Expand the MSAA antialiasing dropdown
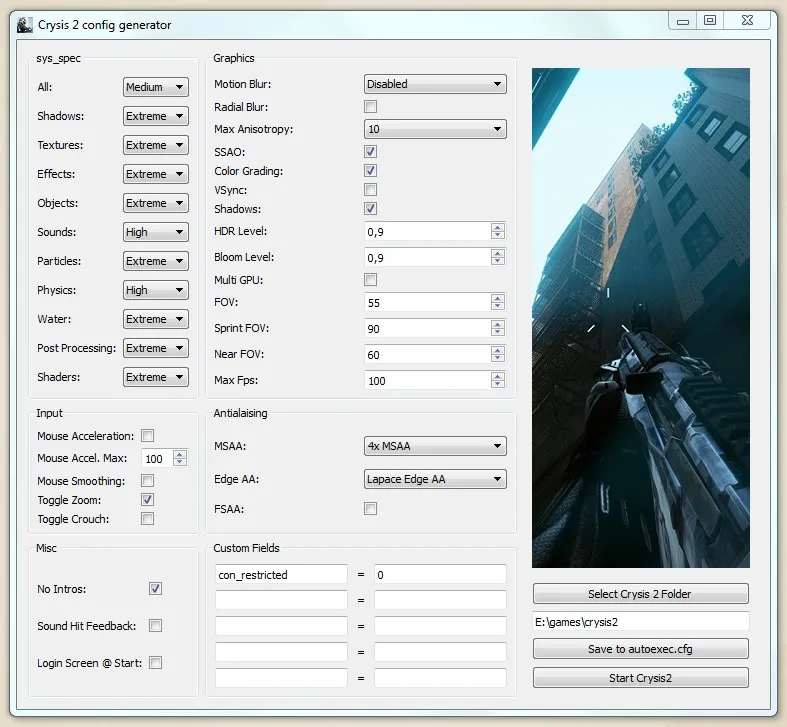This screenshot has height=727, width=787. pos(435,446)
